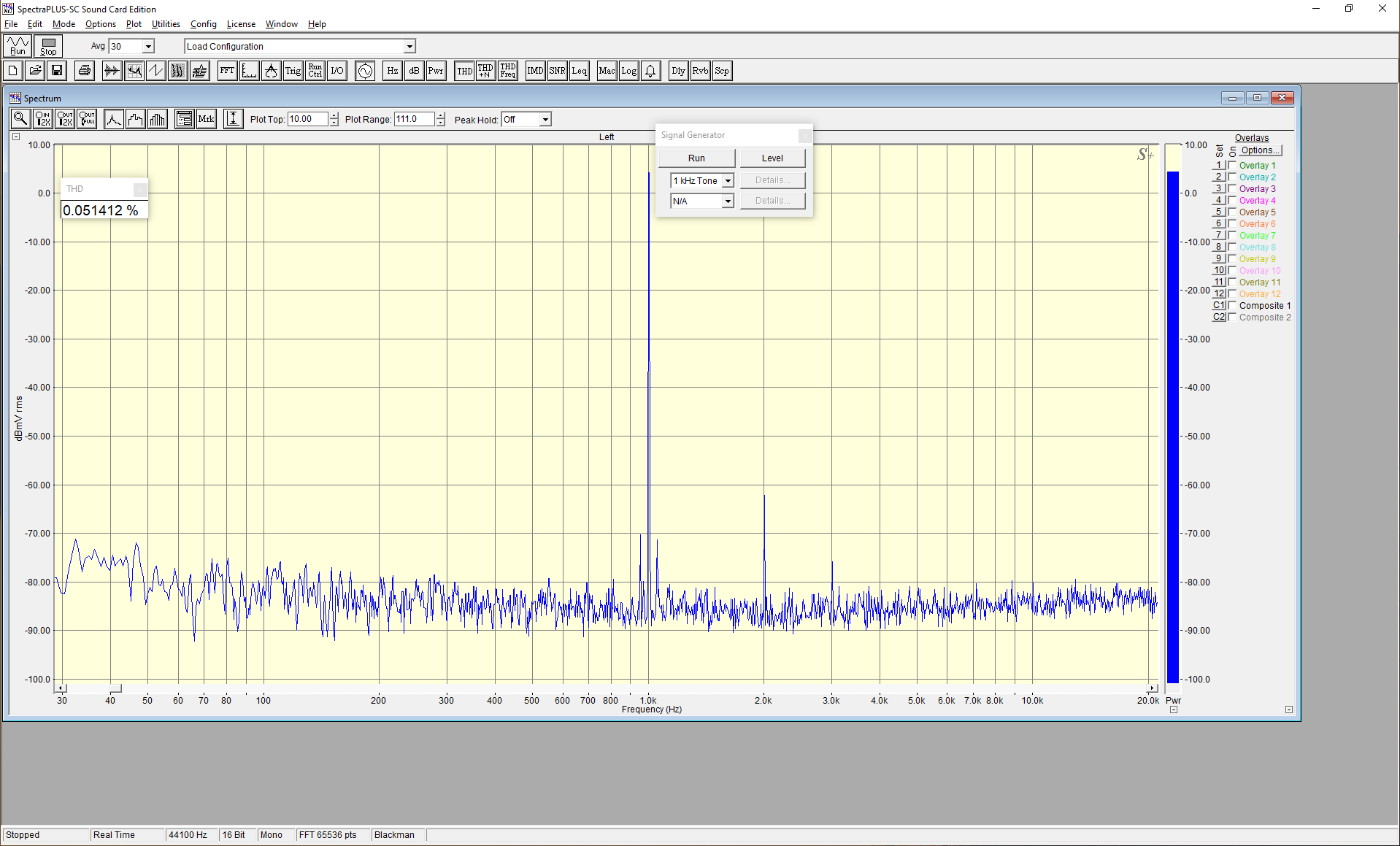Image resolution: width=1400 pixels, height=846 pixels.
Task: Click the FFT settings icon
Action: [227, 71]
